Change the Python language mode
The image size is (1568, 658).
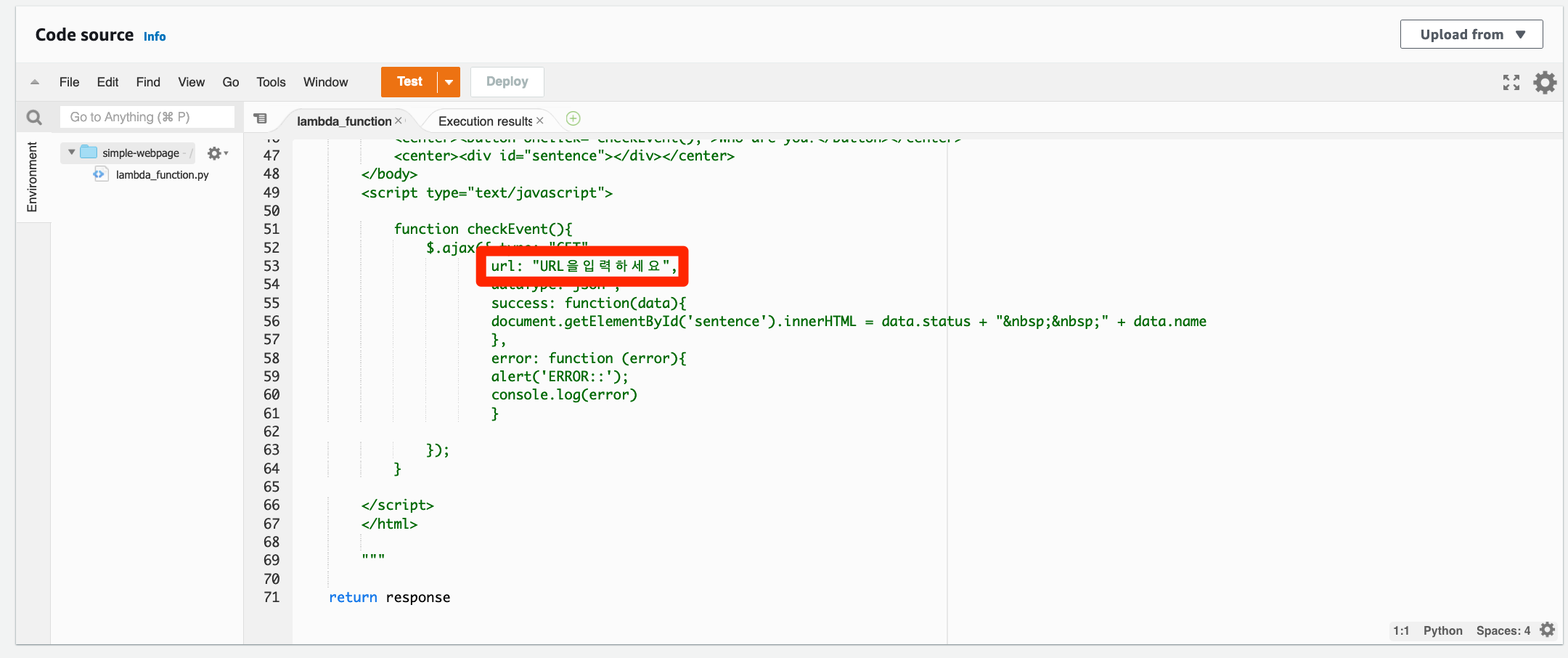1442,630
